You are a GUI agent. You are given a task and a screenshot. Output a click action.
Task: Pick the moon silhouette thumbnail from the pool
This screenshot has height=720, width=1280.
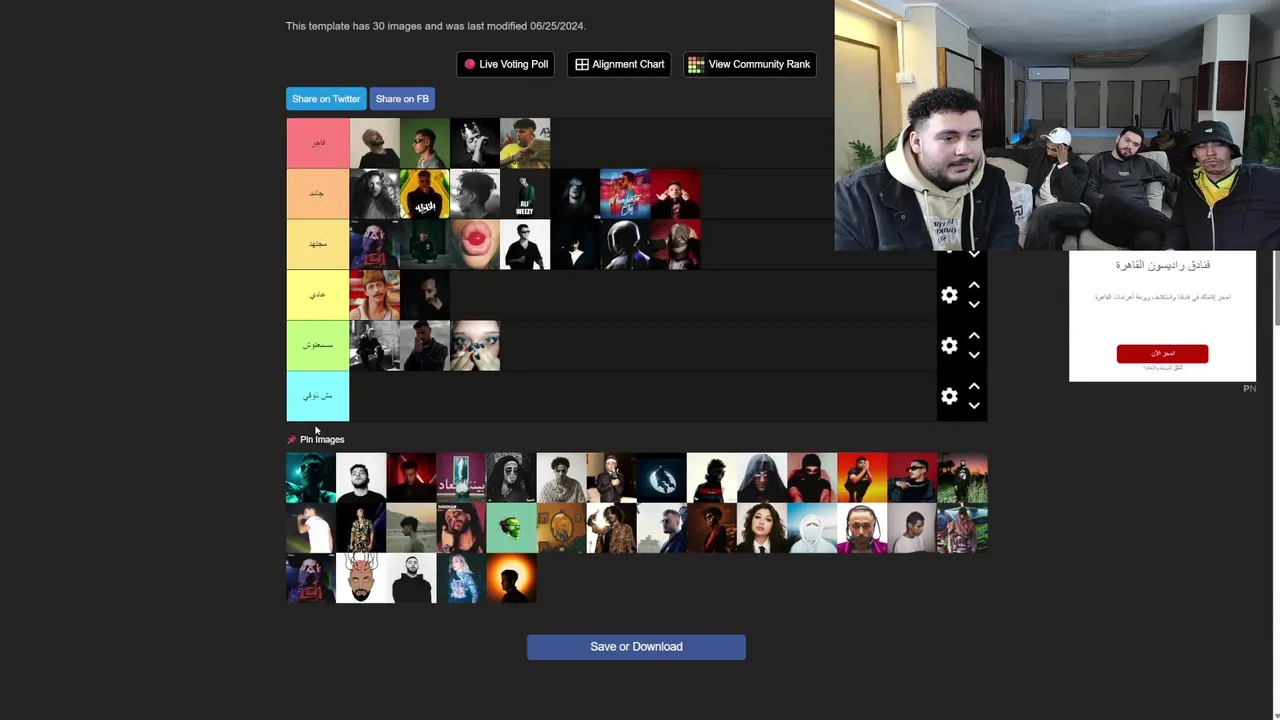661,478
